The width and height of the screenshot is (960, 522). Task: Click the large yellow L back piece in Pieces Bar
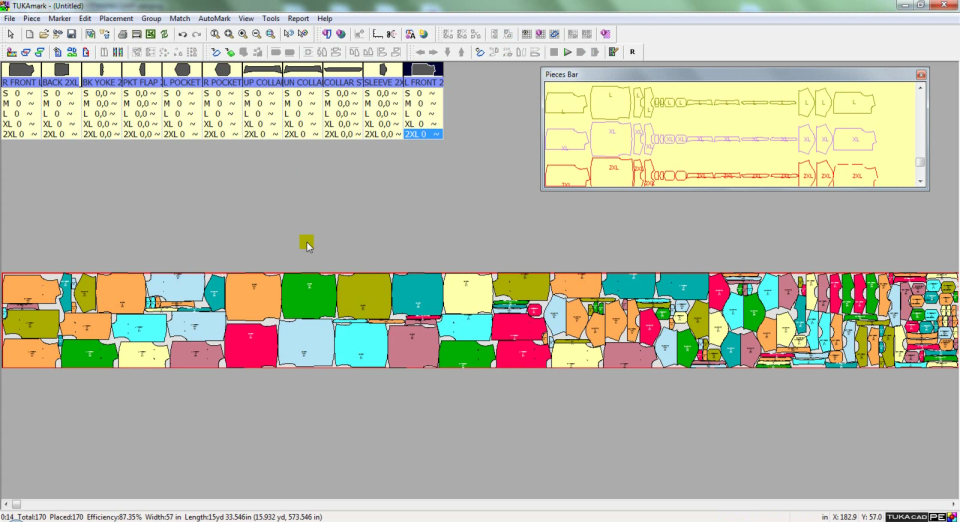610,102
